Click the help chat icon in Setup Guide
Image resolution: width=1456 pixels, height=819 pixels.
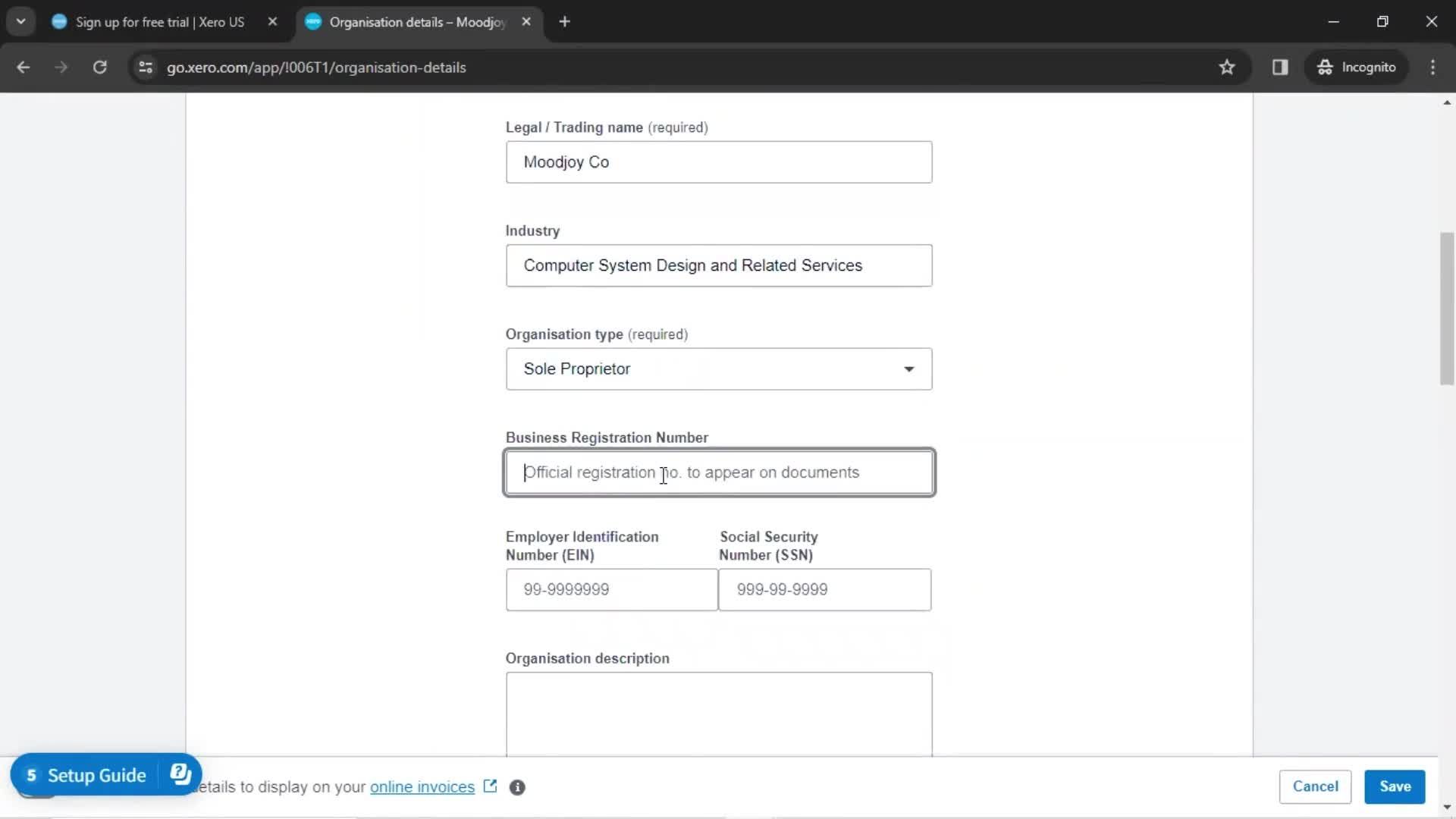pos(180,774)
